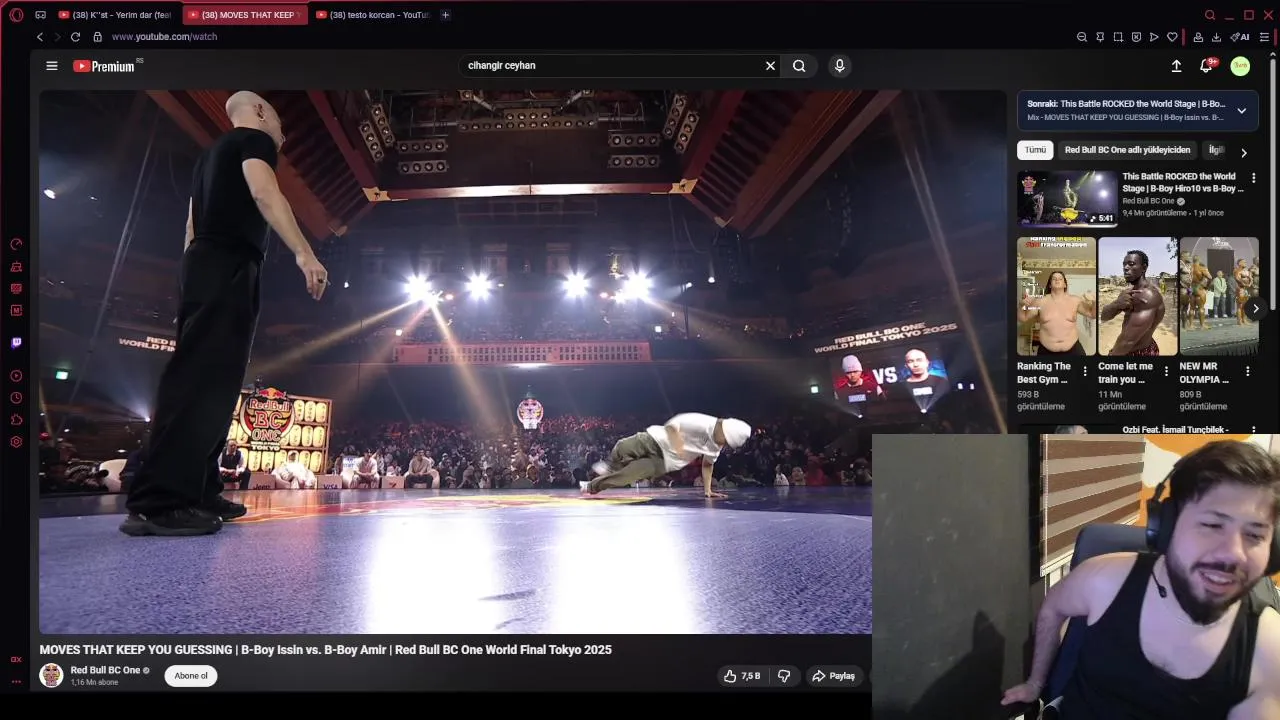Open the Come let me train short thumbnail
1280x720 pixels.
point(1138,296)
